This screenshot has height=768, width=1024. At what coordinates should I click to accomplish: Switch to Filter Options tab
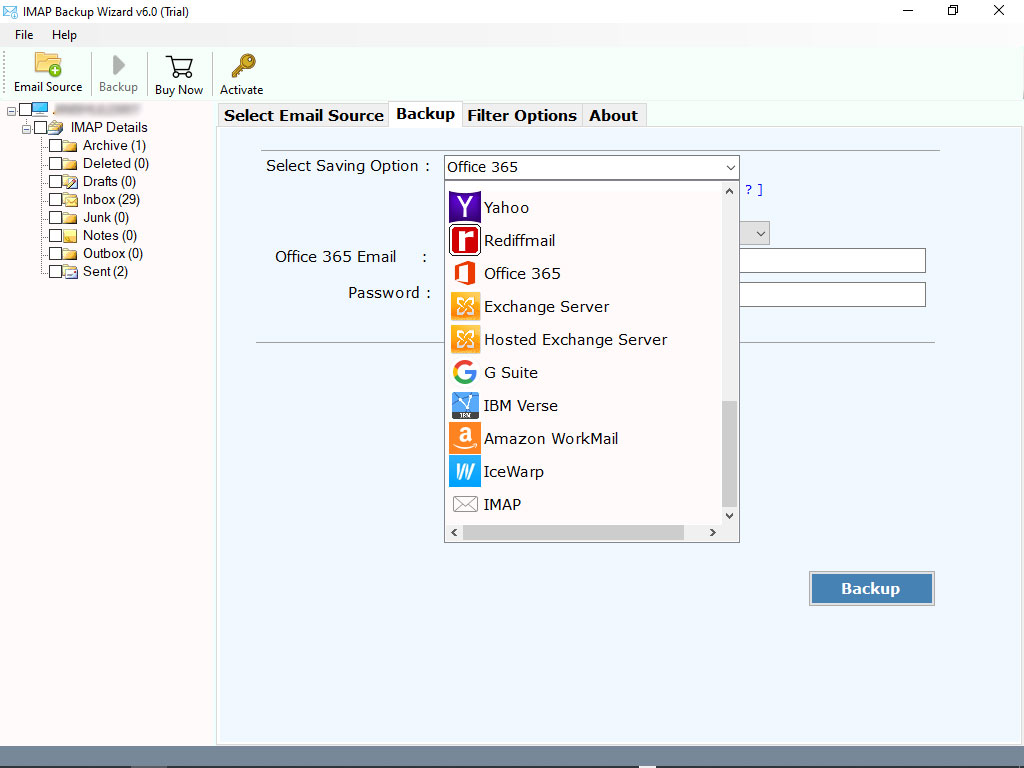522,115
